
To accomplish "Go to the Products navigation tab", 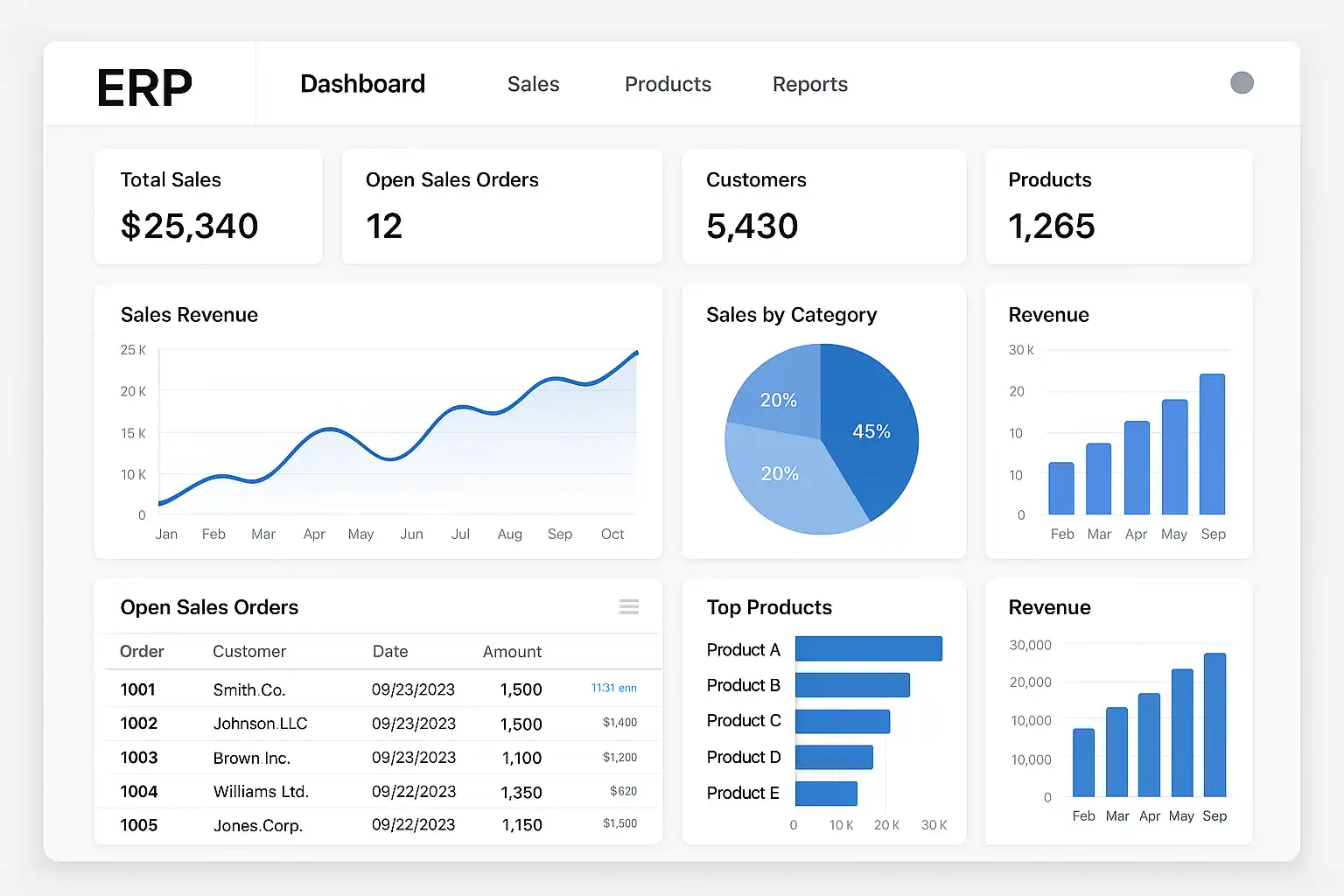I will tap(668, 85).
